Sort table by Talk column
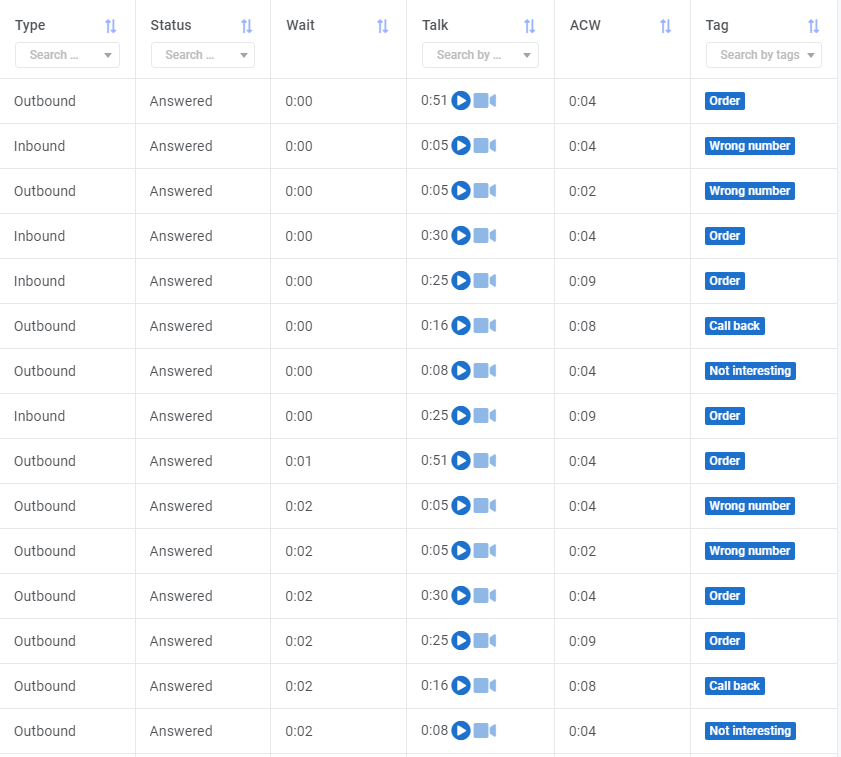The height and width of the screenshot is (757, 841). click(x=529, y=26)
